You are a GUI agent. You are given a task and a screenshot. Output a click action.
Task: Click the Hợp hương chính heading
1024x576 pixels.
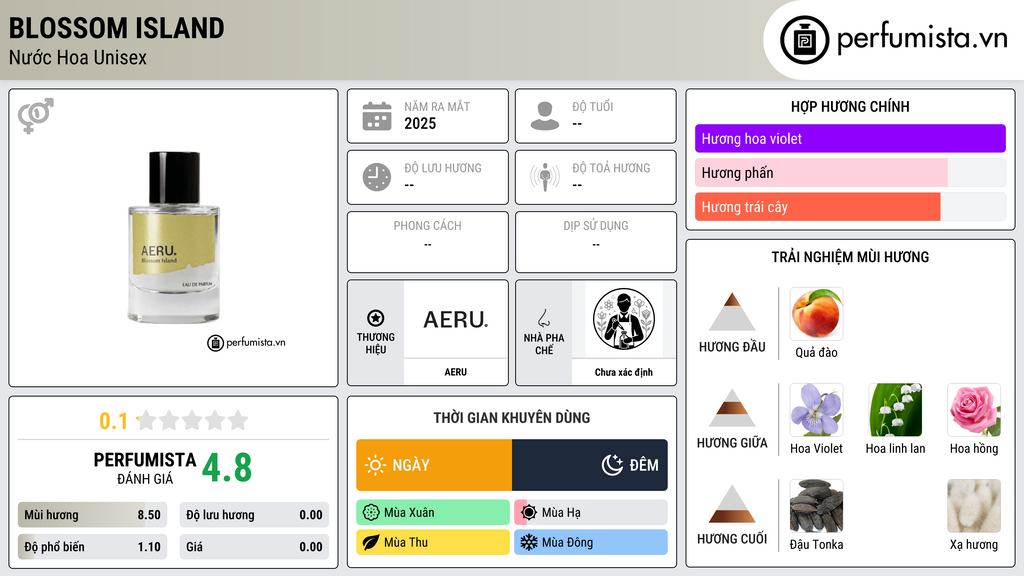(850, 106)
